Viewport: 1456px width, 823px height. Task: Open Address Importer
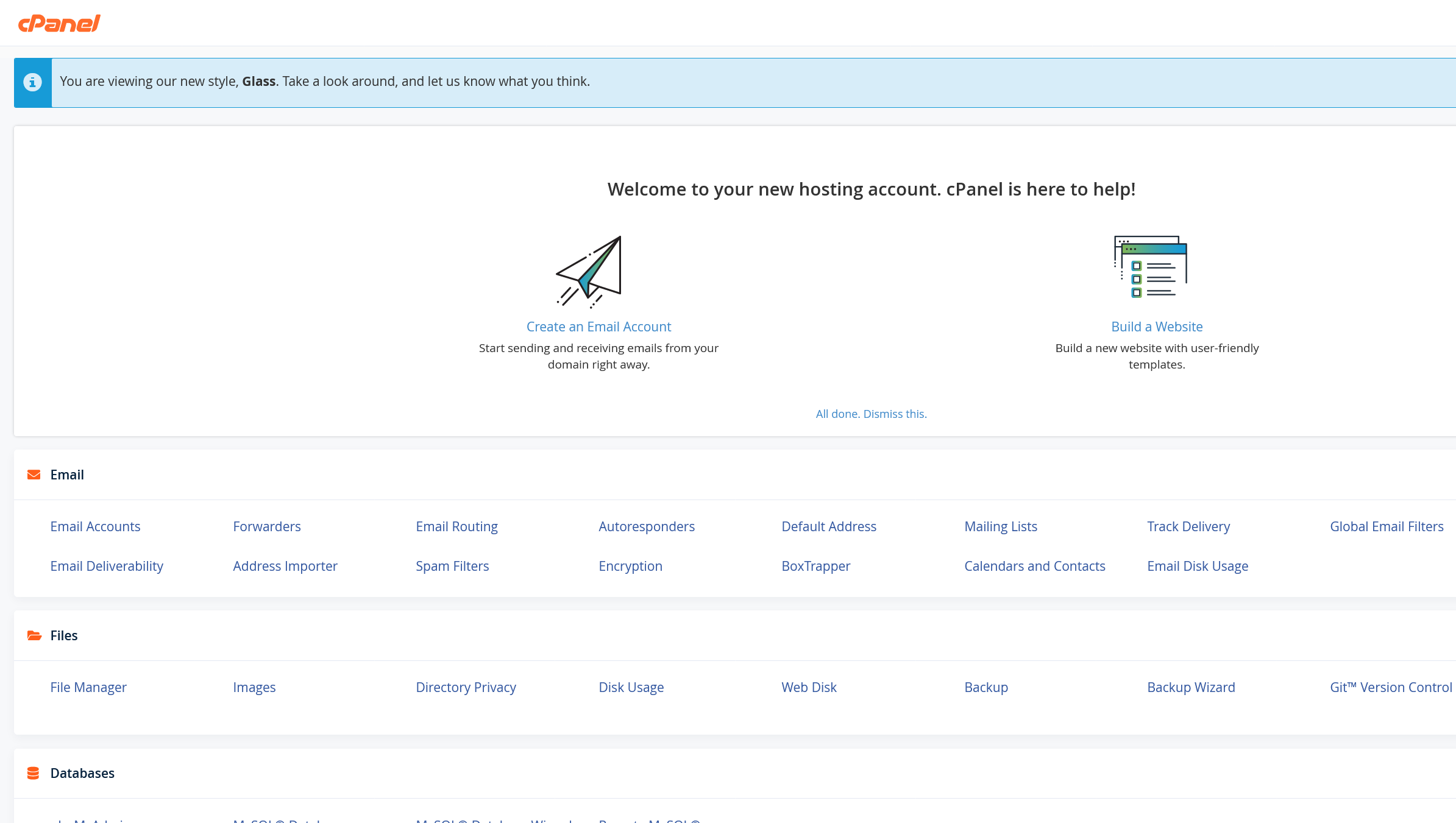click(285, 566)
